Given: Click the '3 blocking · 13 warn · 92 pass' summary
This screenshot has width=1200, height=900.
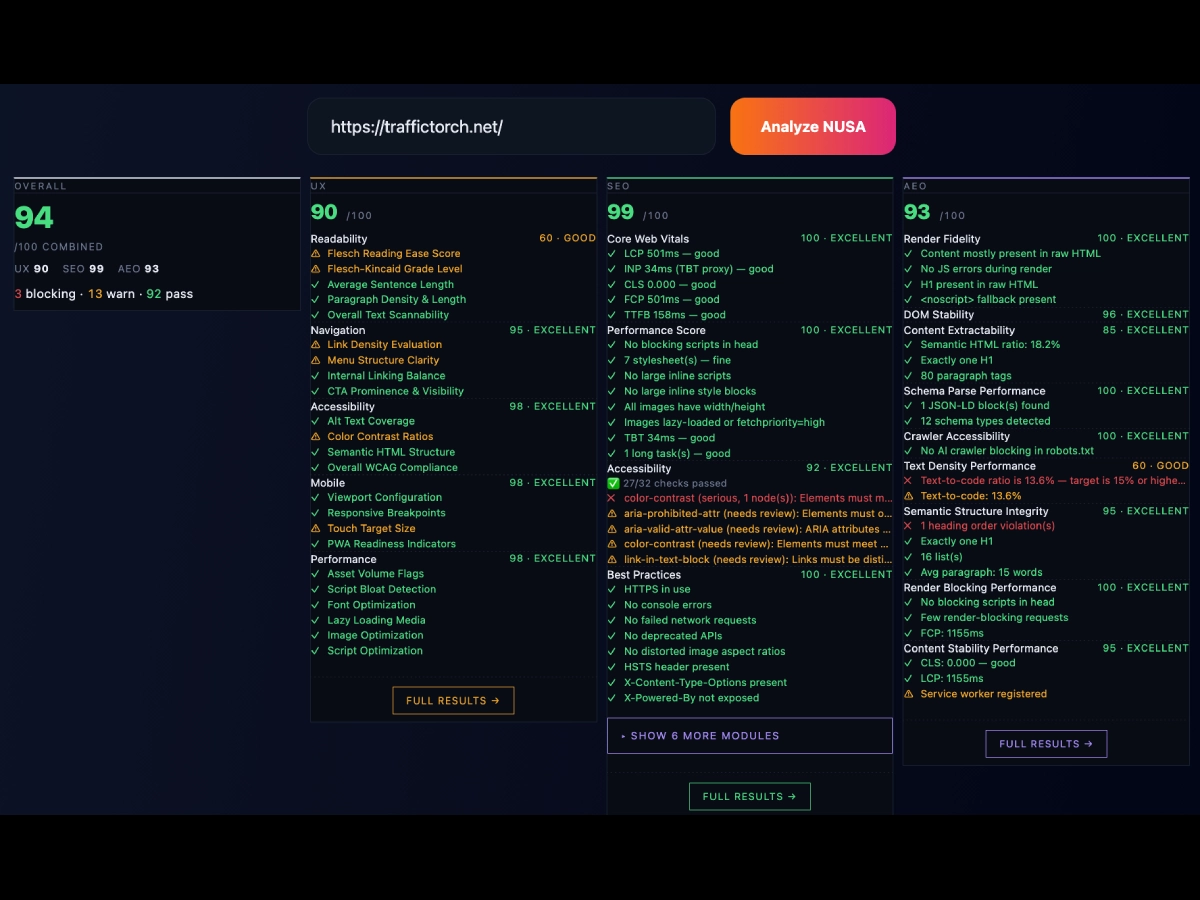Looking at the screenshot, I should pos(104,294).
